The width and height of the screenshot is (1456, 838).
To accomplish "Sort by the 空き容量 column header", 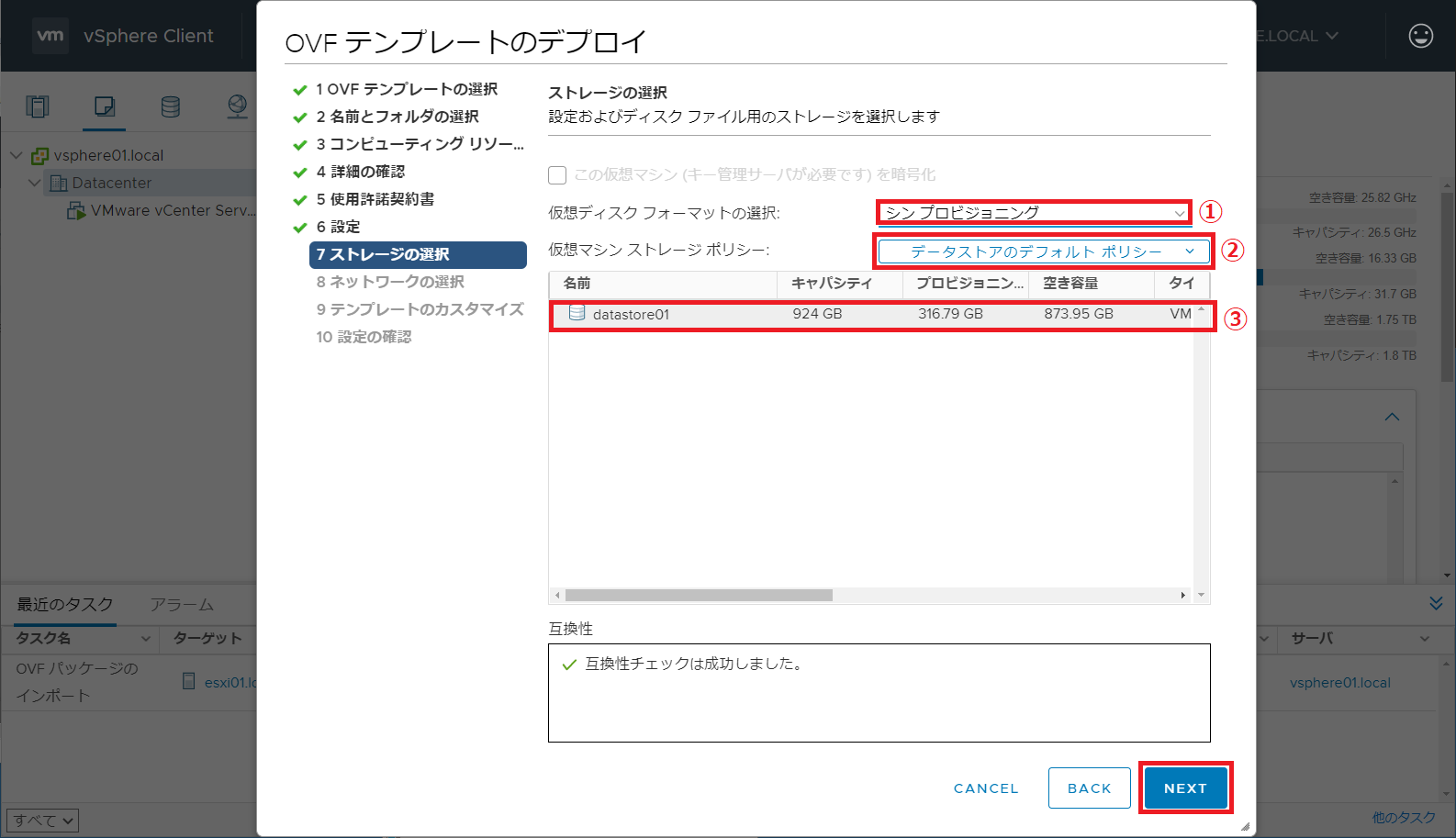I will pyautogui.click(x=1092, y=284).
